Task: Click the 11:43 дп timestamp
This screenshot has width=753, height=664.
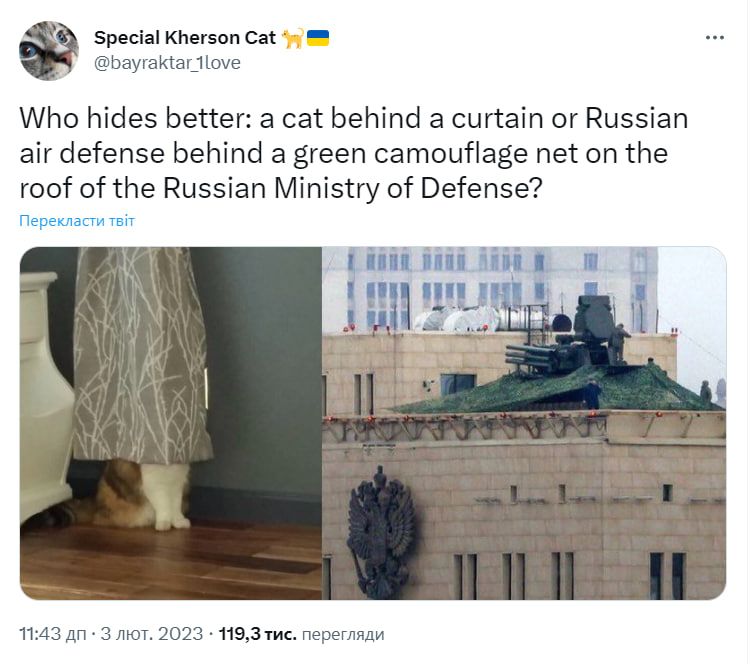Action: pyautogui.click(x=53, y=634)
